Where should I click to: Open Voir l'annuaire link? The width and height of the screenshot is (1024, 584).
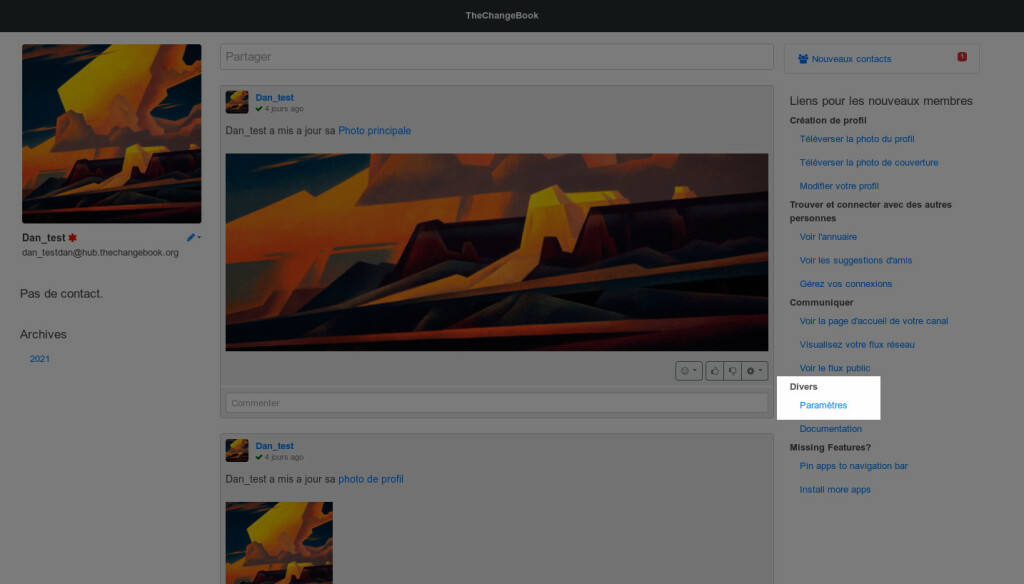click(828, 236)
